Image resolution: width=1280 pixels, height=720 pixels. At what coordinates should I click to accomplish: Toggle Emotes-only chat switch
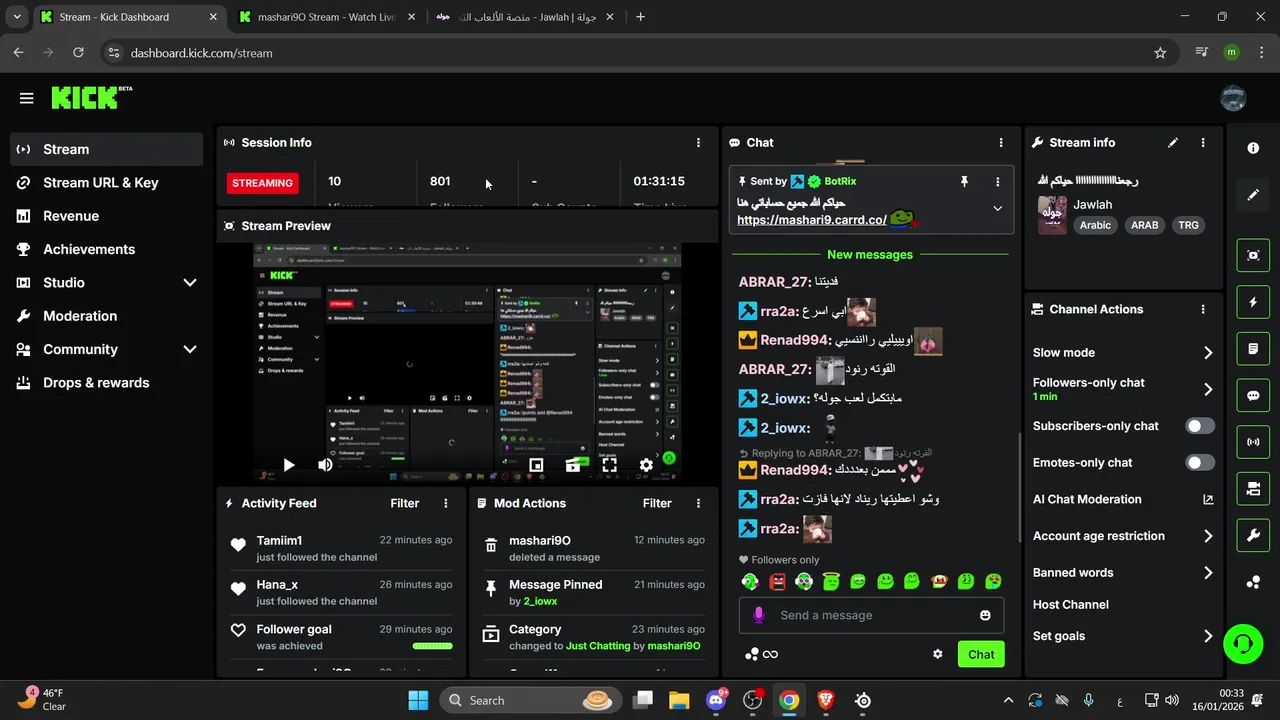coord(1200,462)
